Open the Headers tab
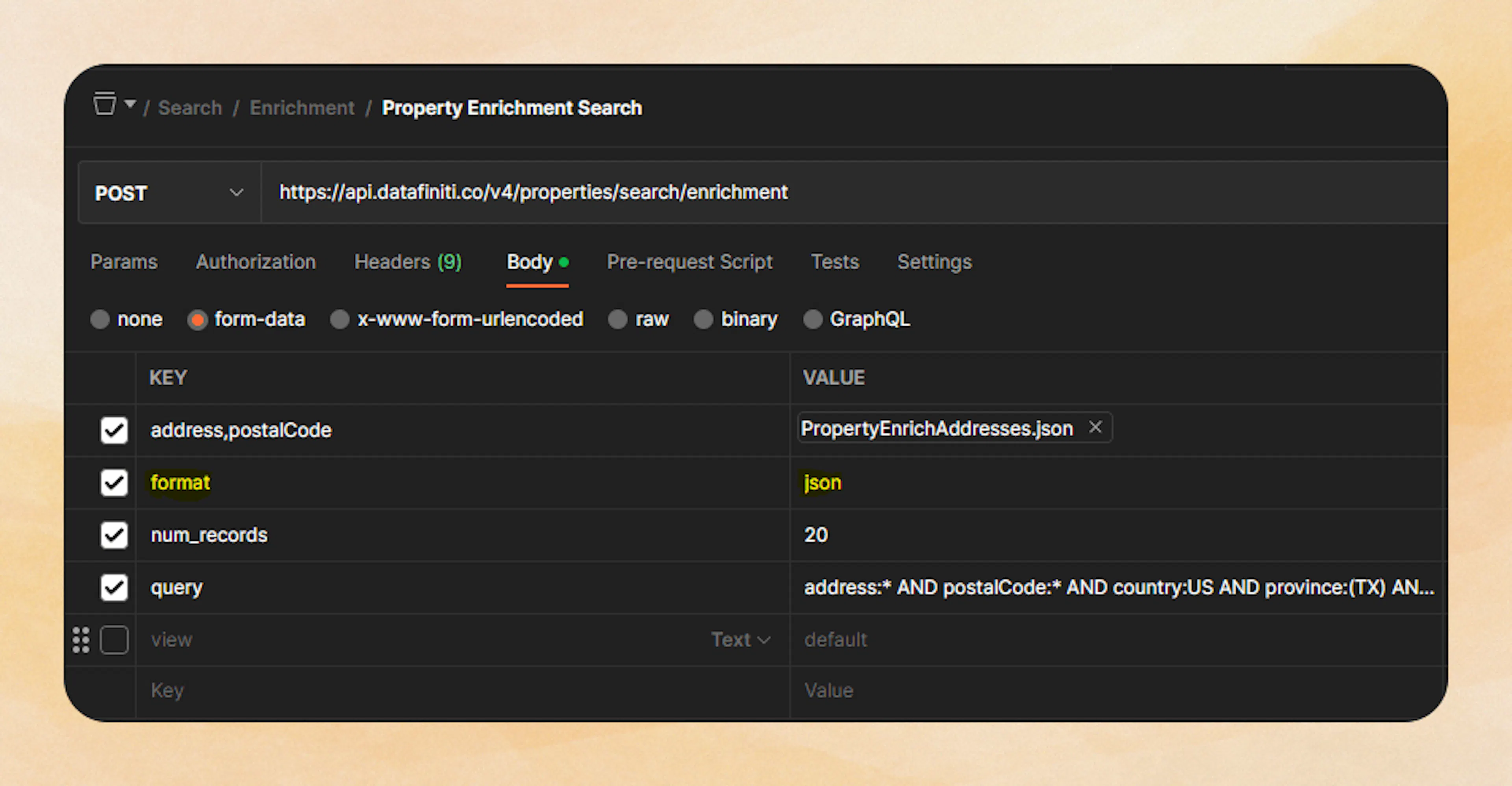 point(408,262)
